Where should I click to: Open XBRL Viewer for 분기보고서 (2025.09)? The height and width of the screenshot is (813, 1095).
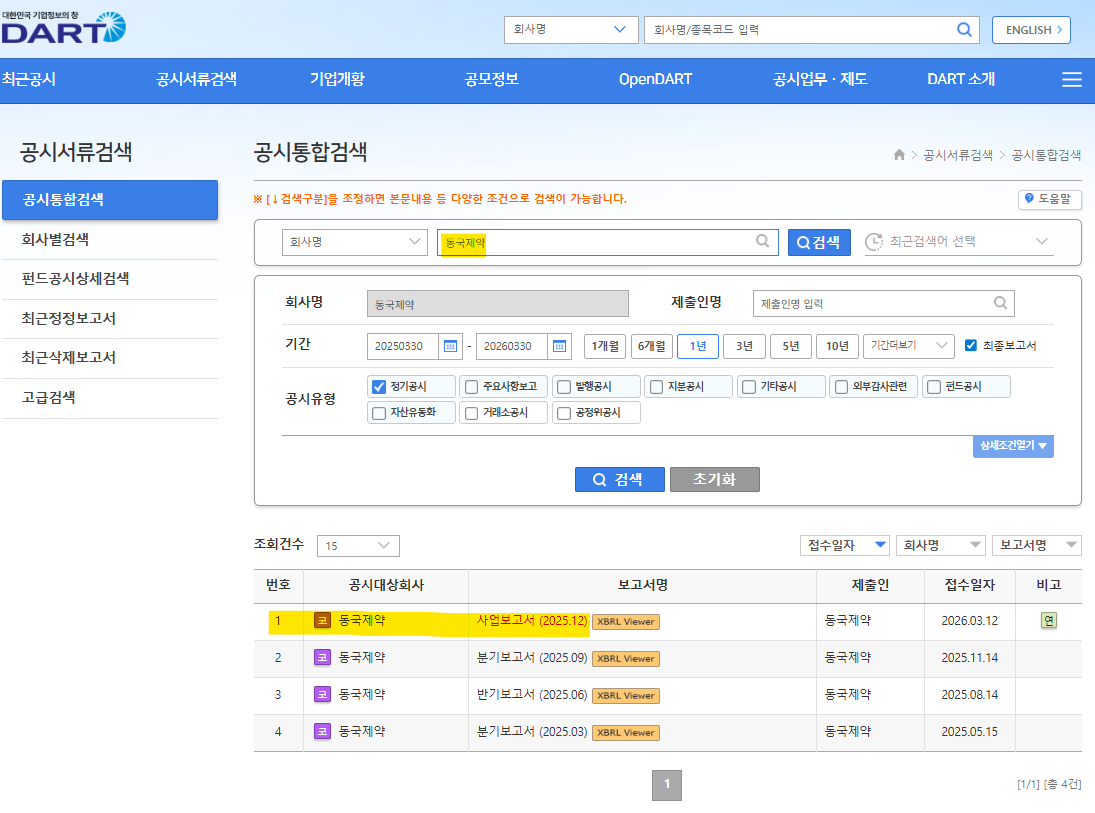626,659
